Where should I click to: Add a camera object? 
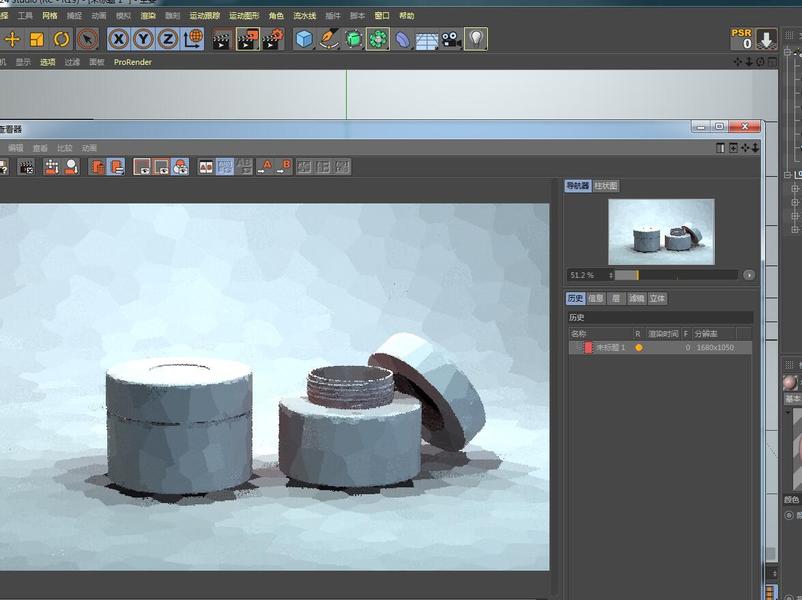coord(451,39)
